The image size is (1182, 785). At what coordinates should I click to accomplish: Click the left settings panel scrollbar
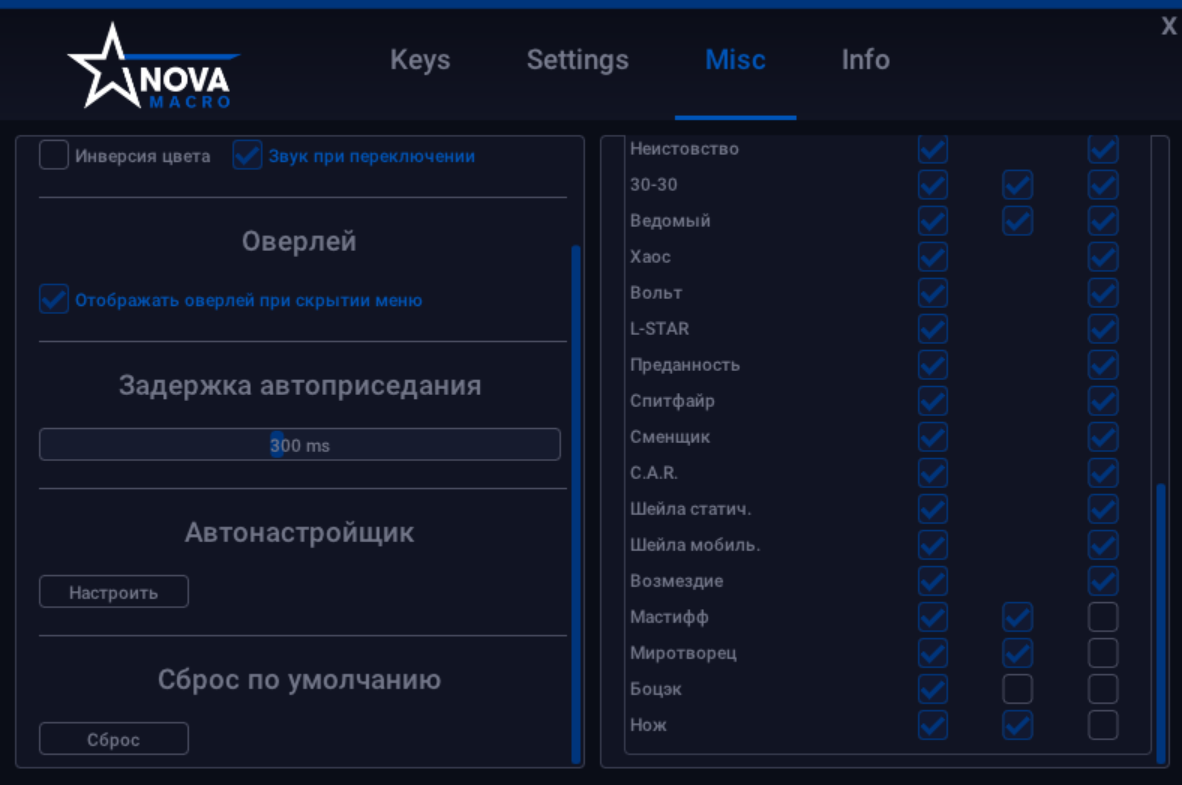[x=576, y=500]
